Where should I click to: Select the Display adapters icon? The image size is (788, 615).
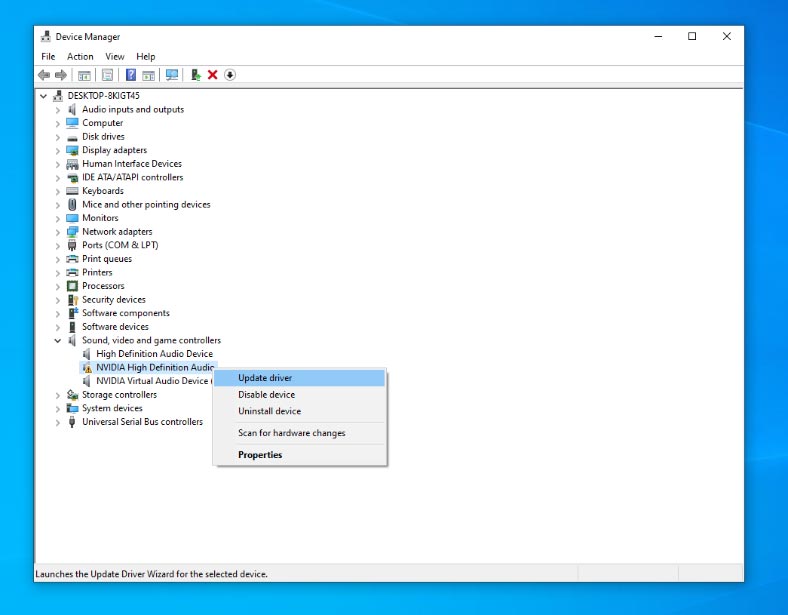[72, 150]
